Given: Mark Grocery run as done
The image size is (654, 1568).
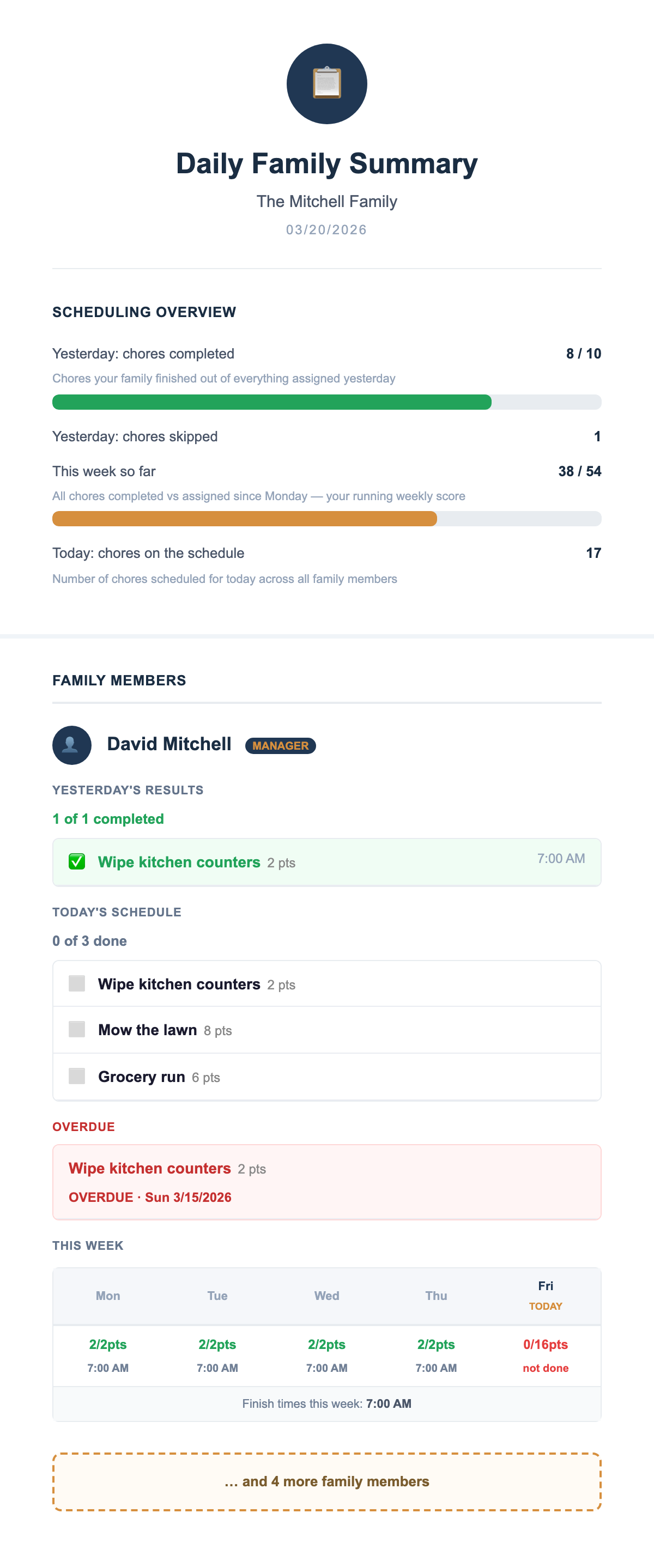Looking at the screenshot, I should (x=77, y=1075).
